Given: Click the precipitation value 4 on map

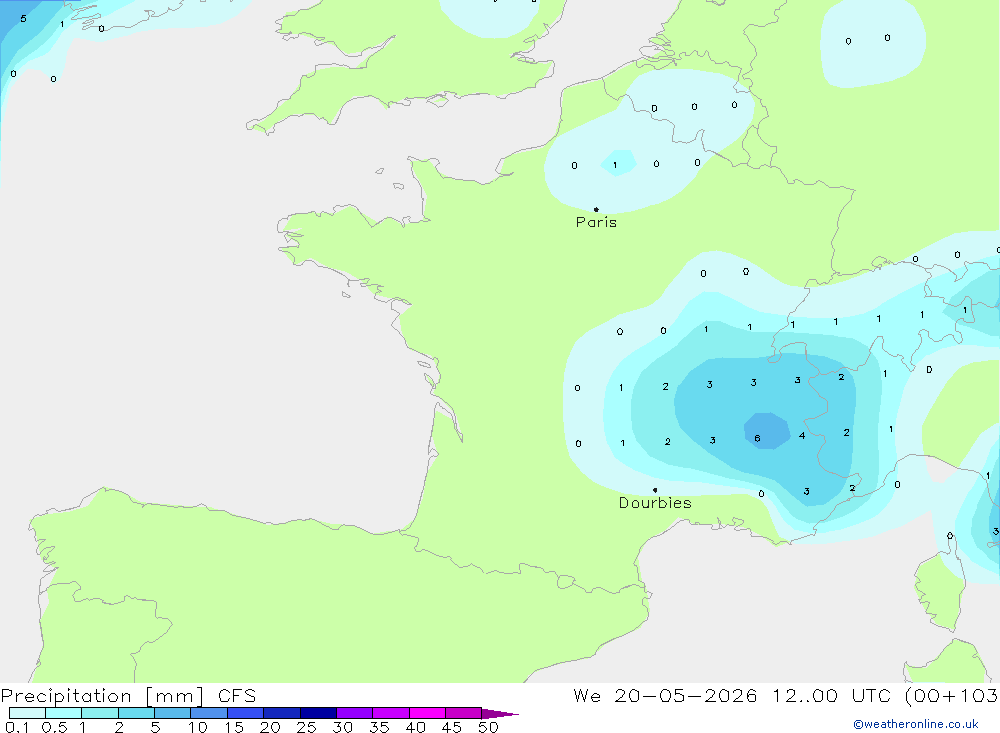Looking at the screenshot, I should 802,436.
